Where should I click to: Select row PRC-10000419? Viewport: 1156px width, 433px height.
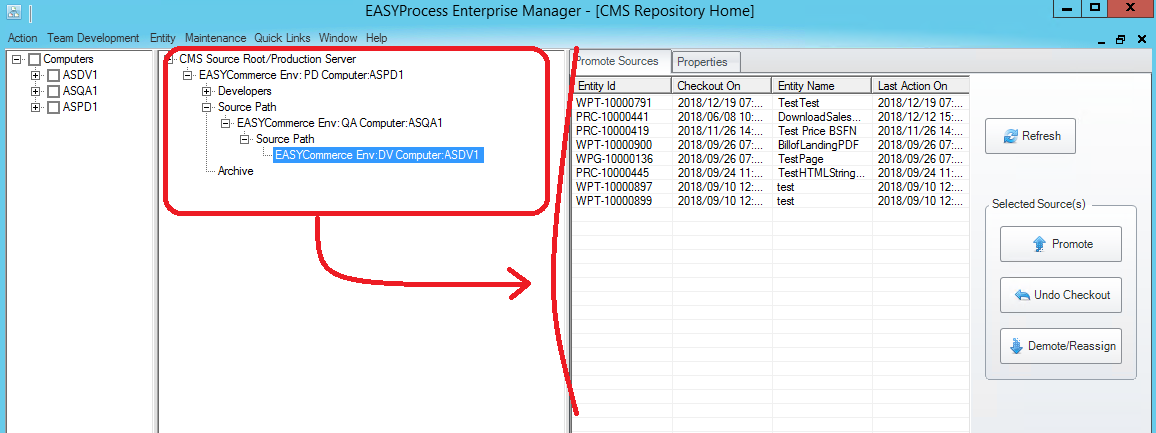770,131
